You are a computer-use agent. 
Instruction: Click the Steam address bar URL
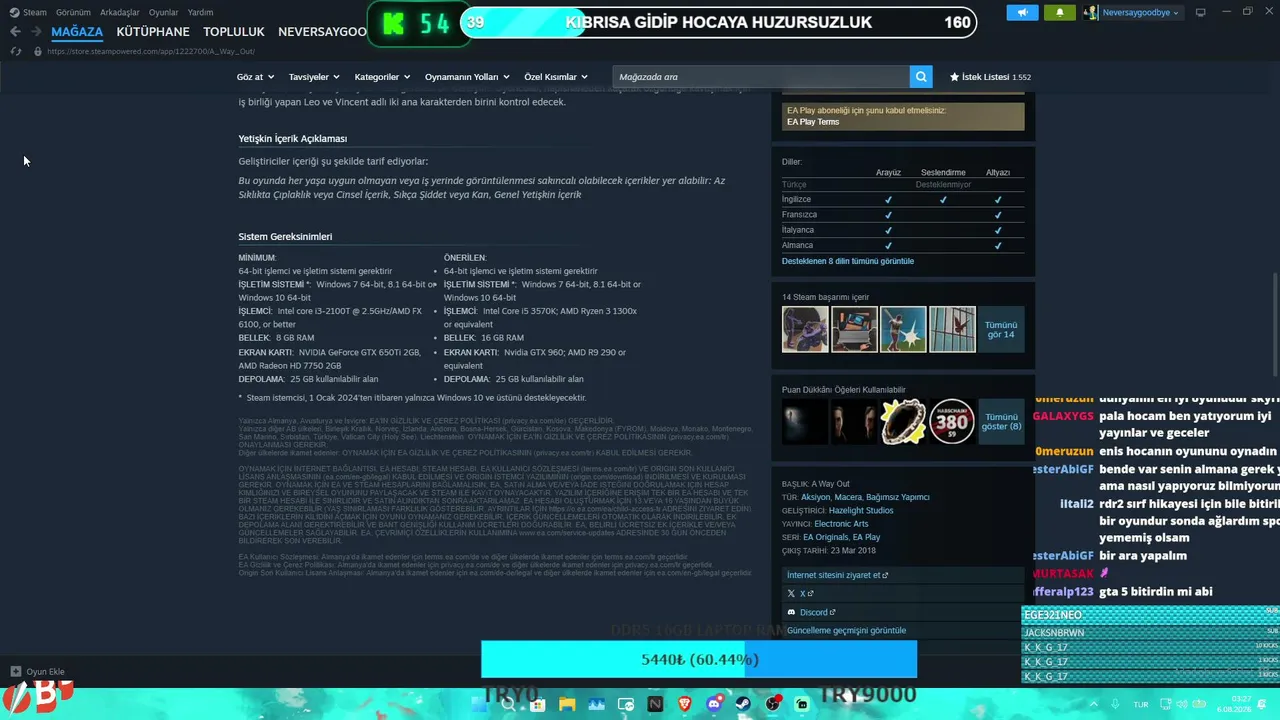tap(150, 51)
